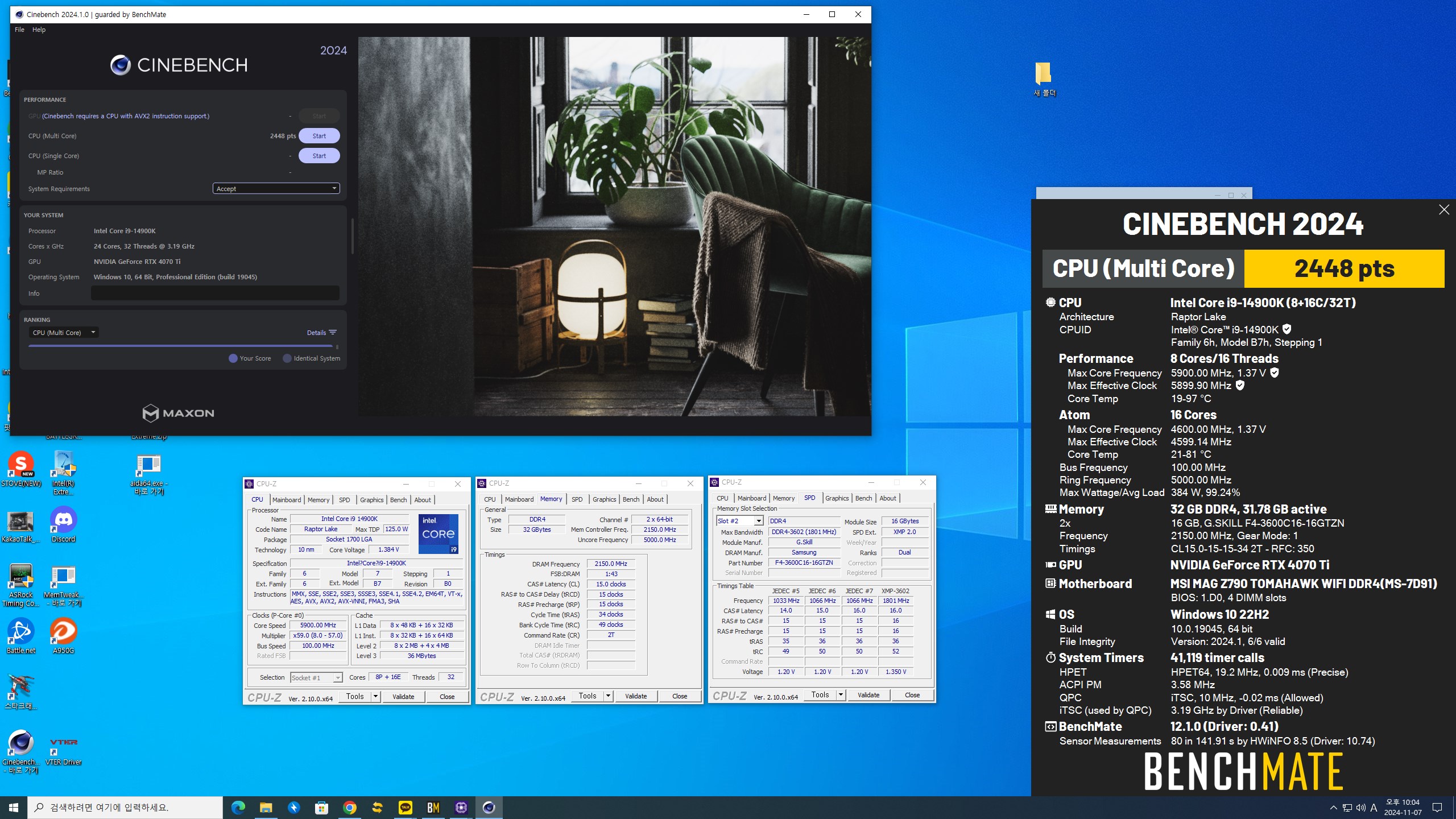Open the notification center icon
This screenshot has width=1456, height=819.
tap(1437, 808)
